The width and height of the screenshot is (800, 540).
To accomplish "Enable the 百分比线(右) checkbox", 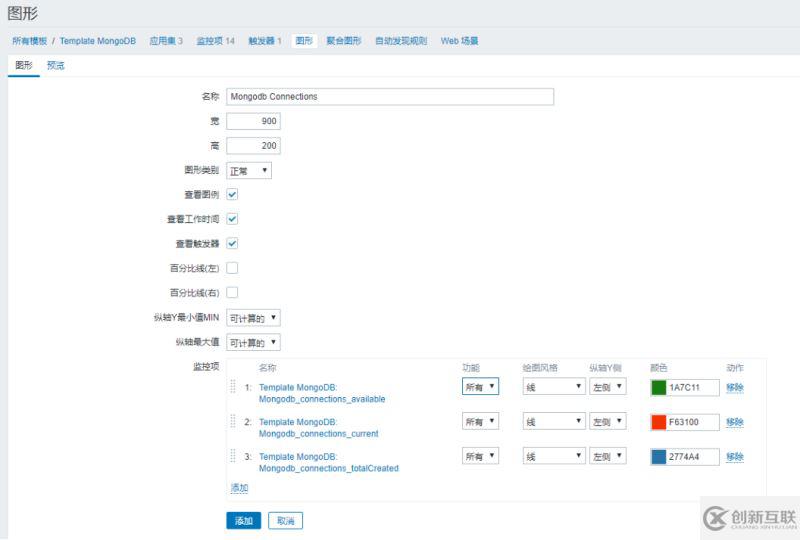I will click(x=232, y=292).
